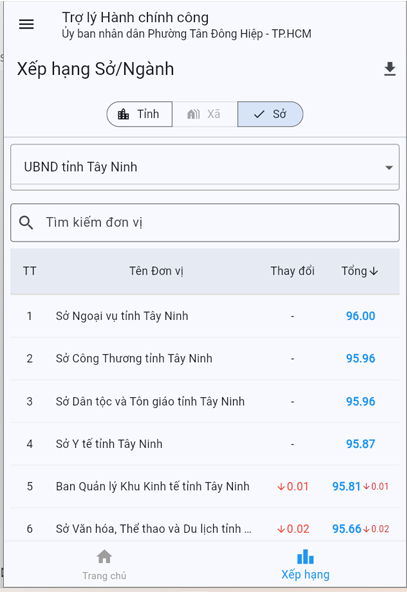Sort by the Thay đổi column header
The image size is (407, 592).
pyautogui.click(x=292, y=271)
